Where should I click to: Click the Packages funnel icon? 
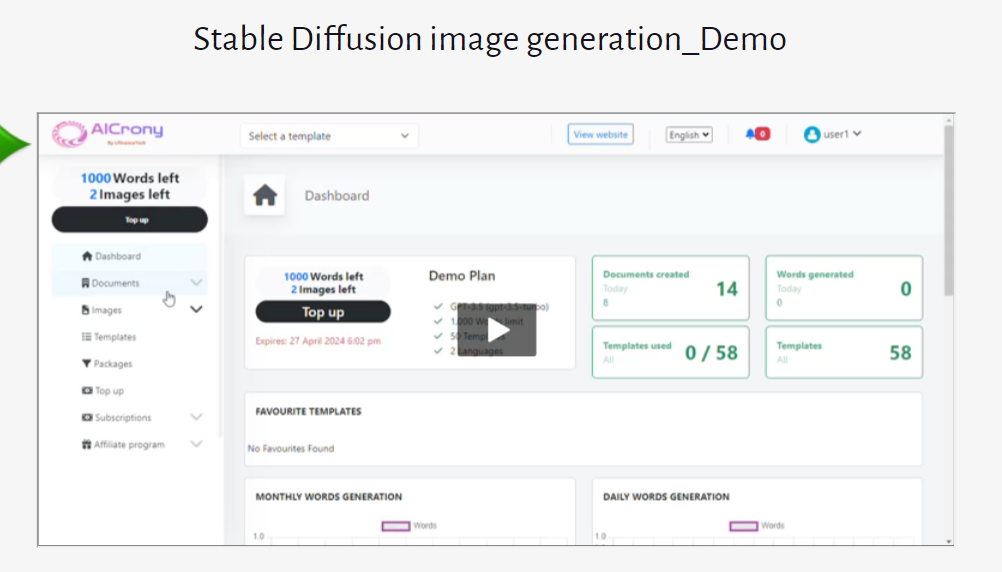pyautogui.click(x=86, y=364)
